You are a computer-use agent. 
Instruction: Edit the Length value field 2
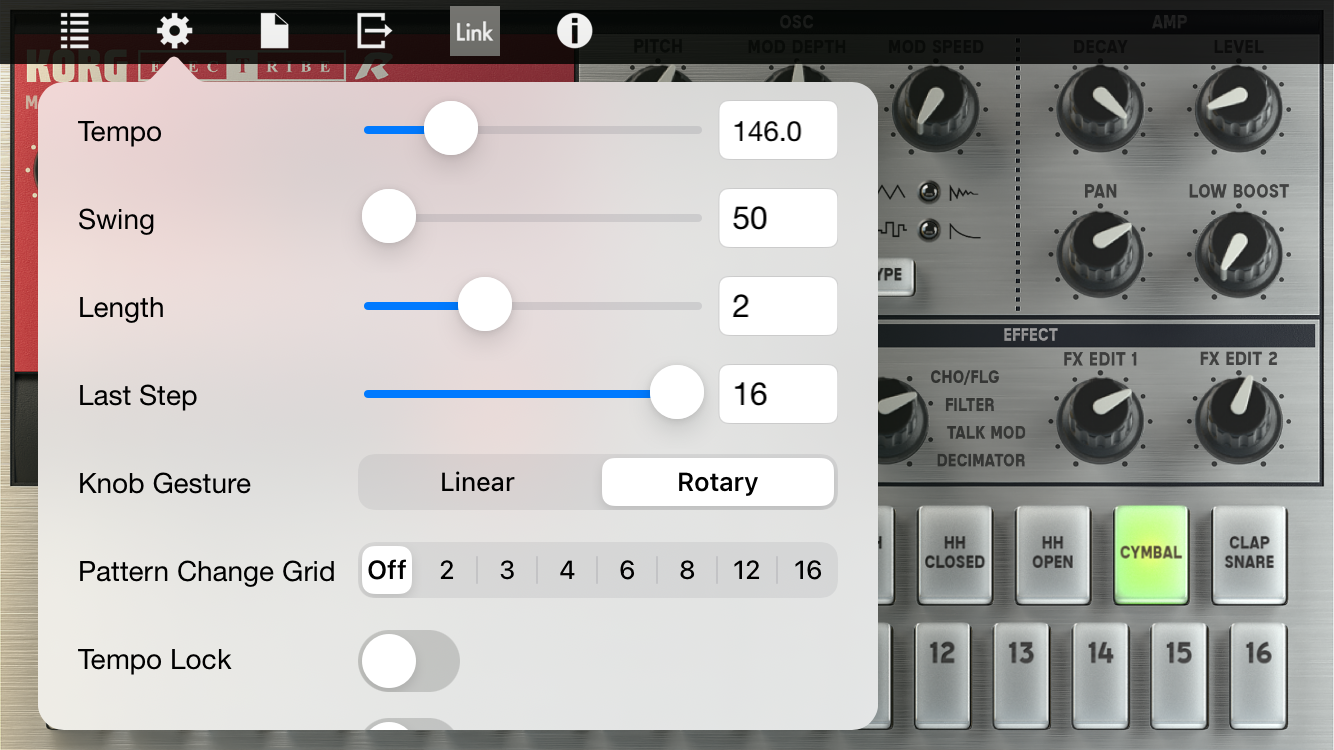click(x=778, y=306)
